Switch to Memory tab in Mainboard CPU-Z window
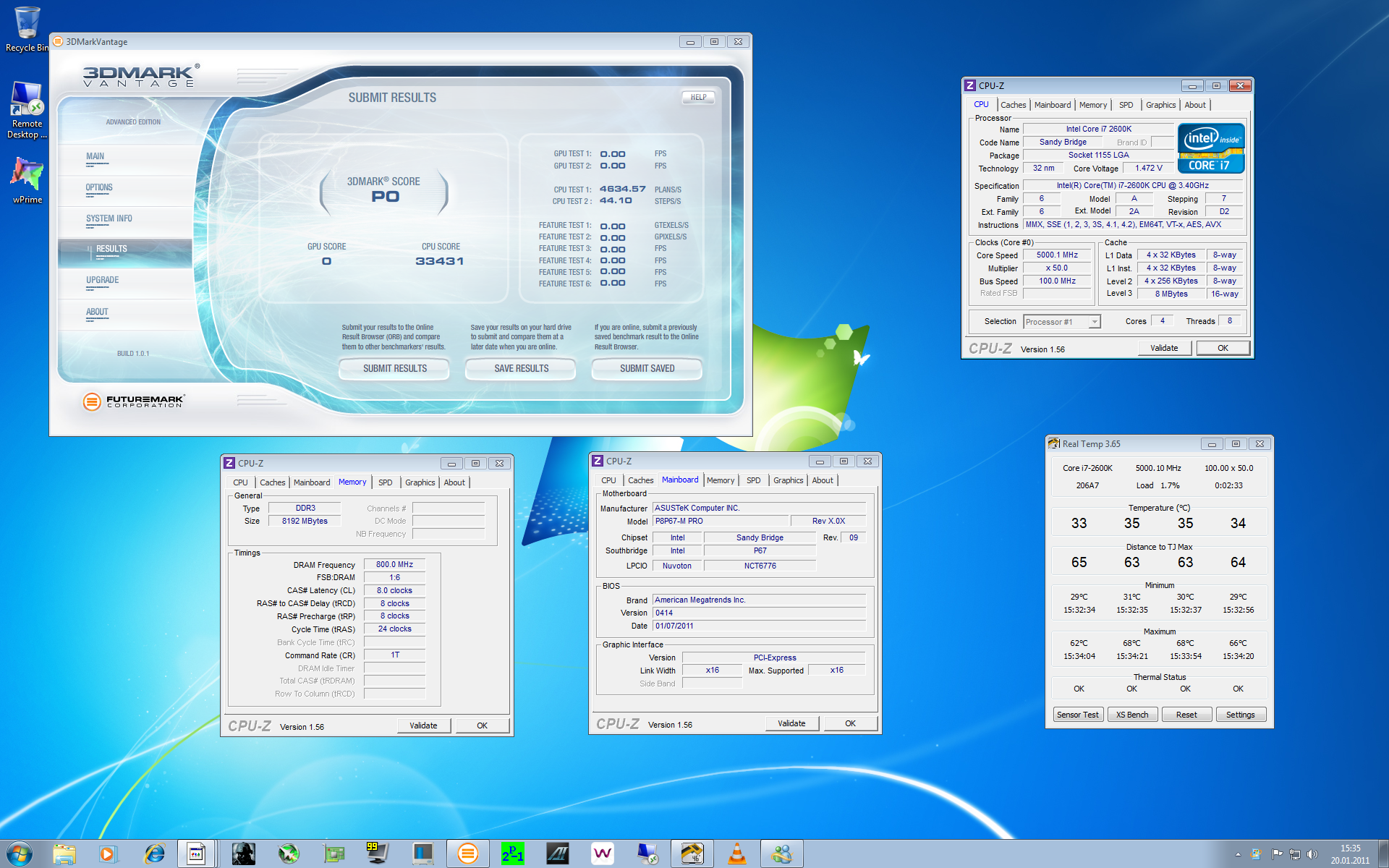1389x868 pixels. [x=720, y=480]
